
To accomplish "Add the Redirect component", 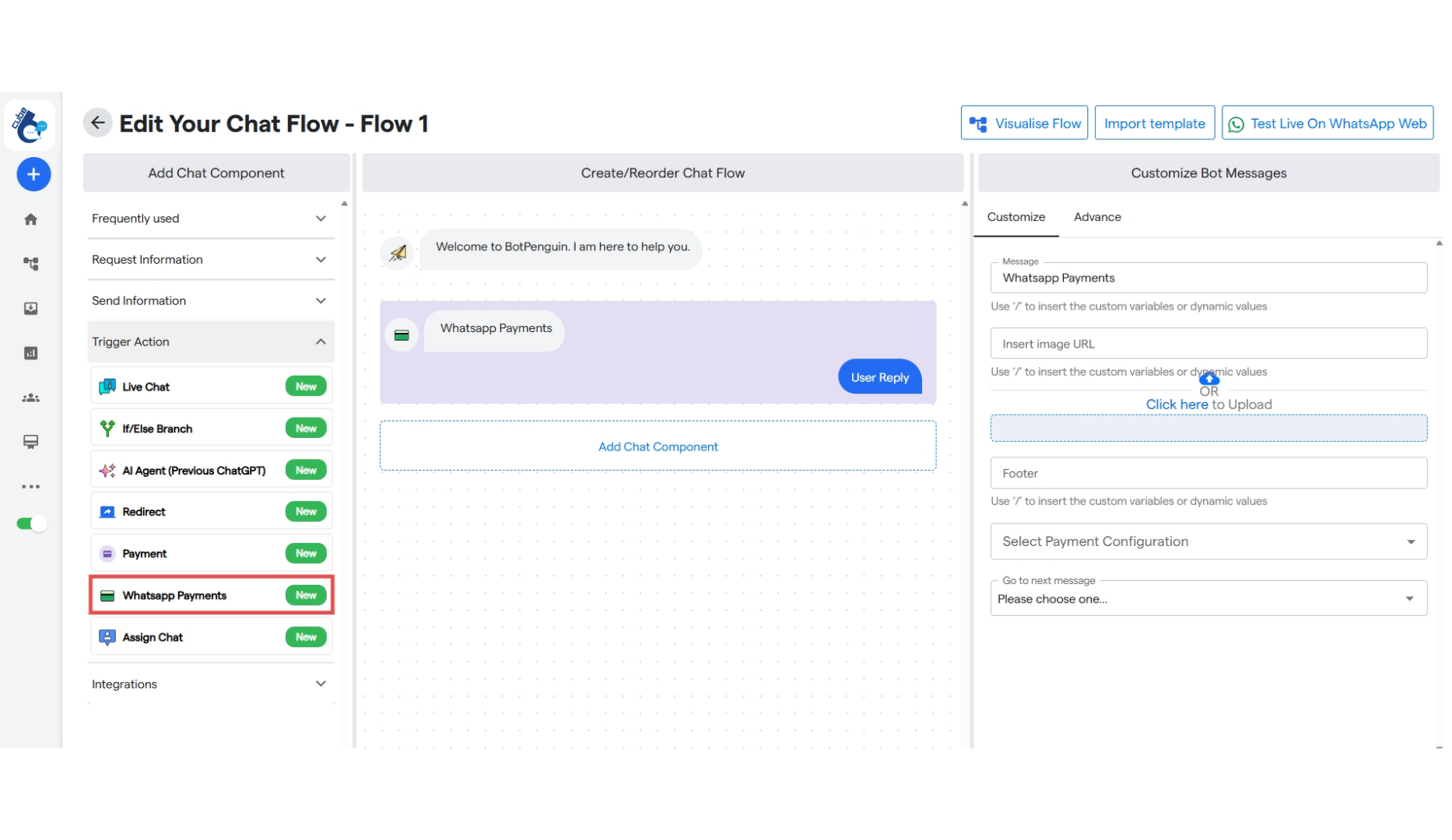I will (x=212, y=512).
